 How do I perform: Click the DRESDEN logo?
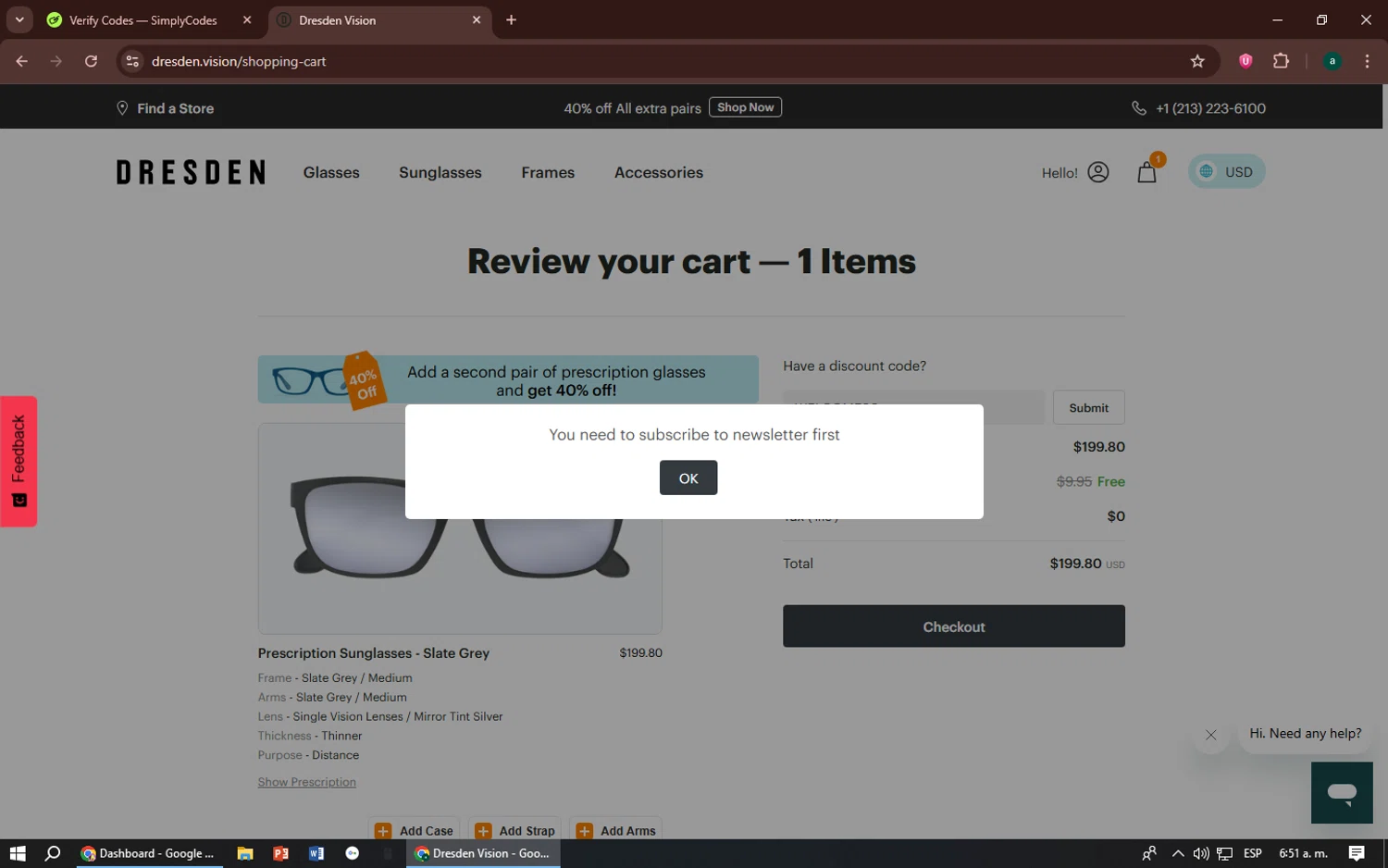tap(191, 172)
